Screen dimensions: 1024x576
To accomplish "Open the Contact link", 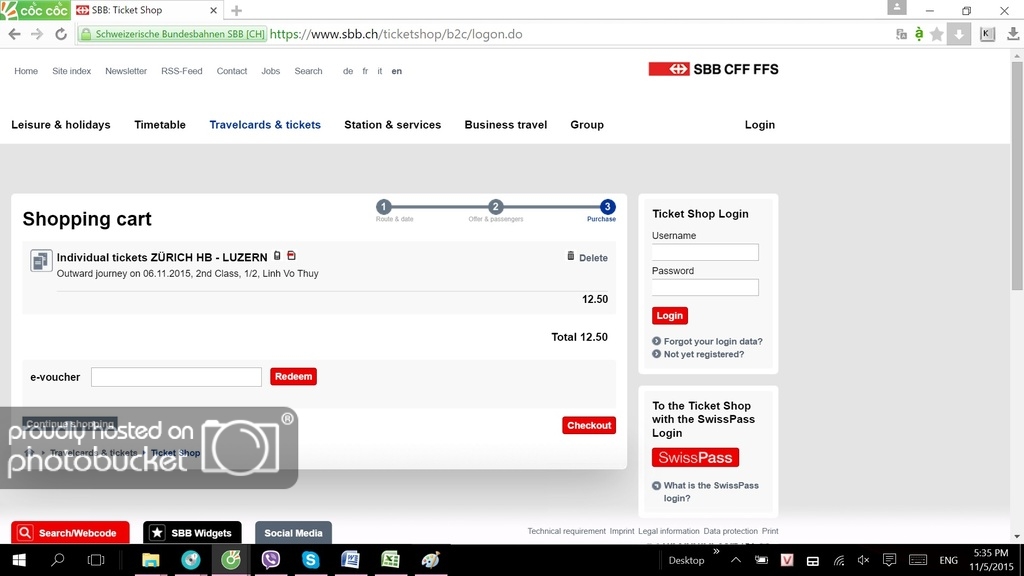I will 232,71.
